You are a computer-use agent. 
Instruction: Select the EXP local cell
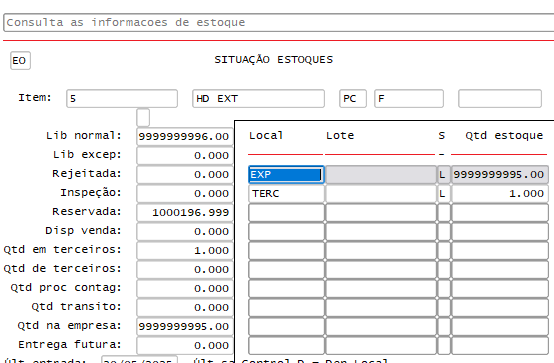point(286,175)
